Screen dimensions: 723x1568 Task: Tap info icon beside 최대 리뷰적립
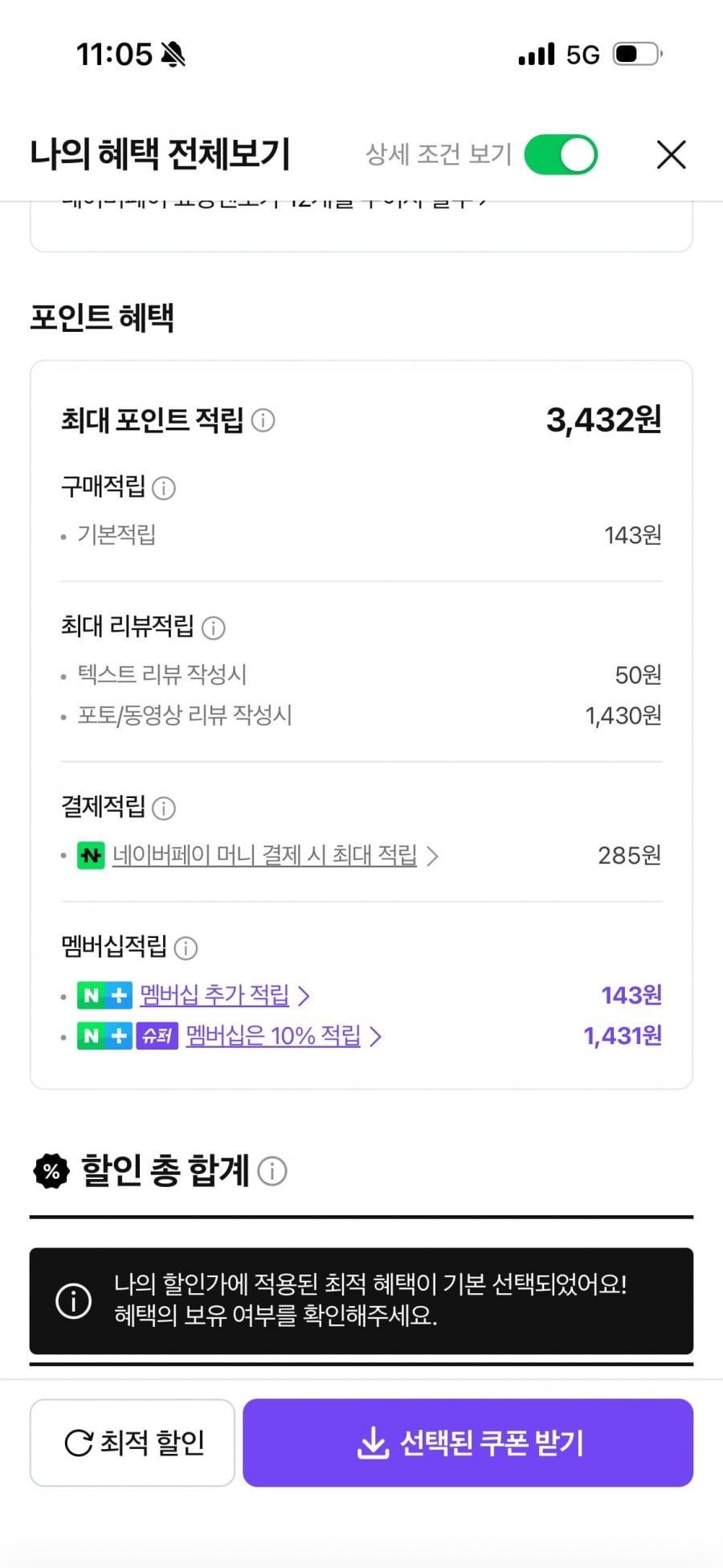pyautogui.click(x=213, y=628)
